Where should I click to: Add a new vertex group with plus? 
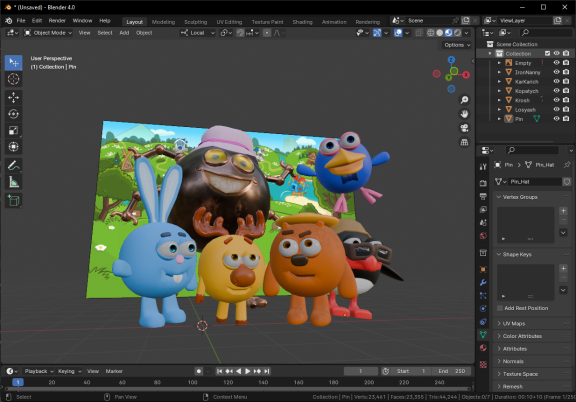[563, 211]
